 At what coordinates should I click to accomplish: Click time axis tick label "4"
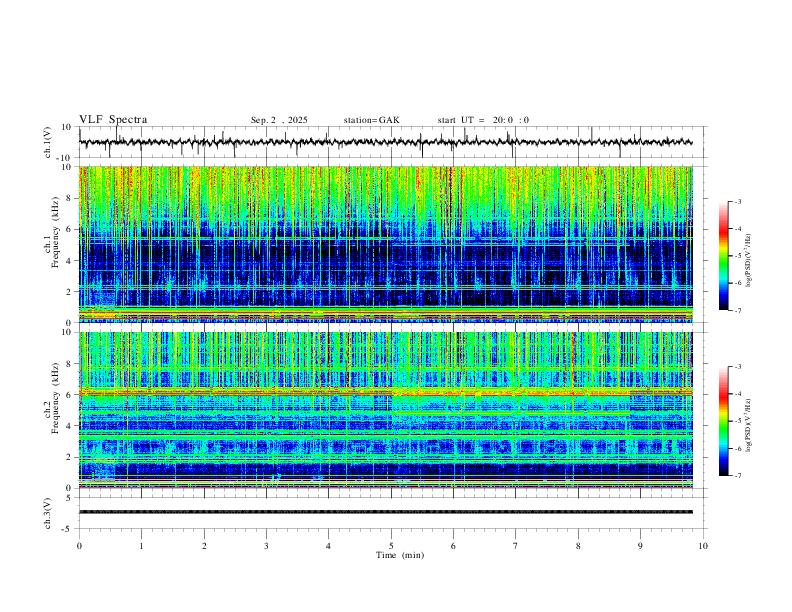click(x=329, y=546)
